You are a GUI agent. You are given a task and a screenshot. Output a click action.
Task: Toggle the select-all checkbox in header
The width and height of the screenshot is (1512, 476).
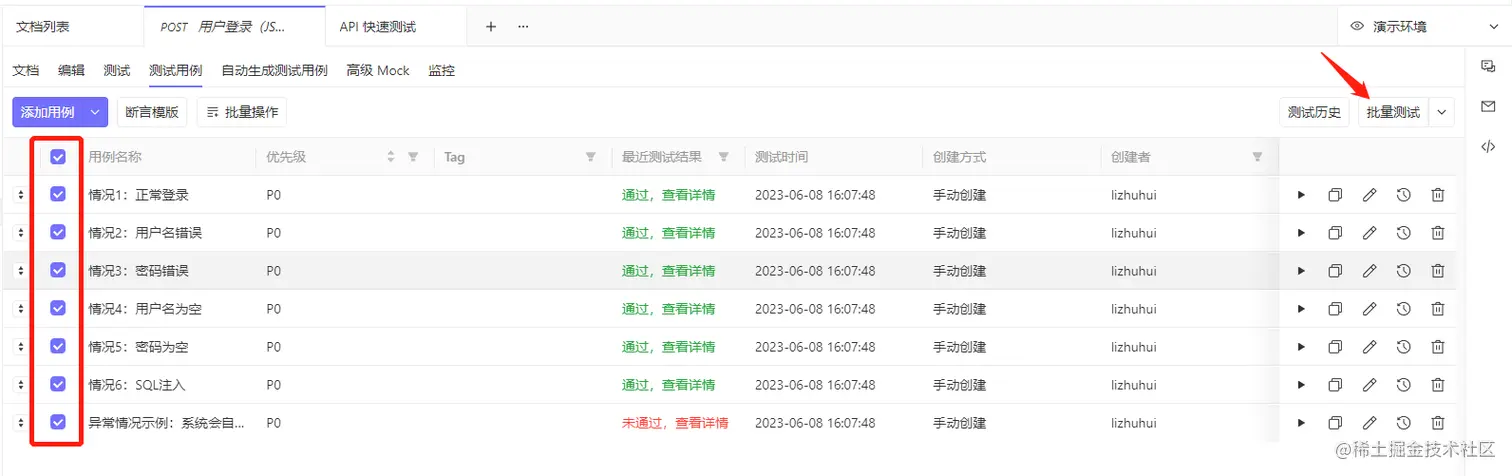[x=58, y=157]
